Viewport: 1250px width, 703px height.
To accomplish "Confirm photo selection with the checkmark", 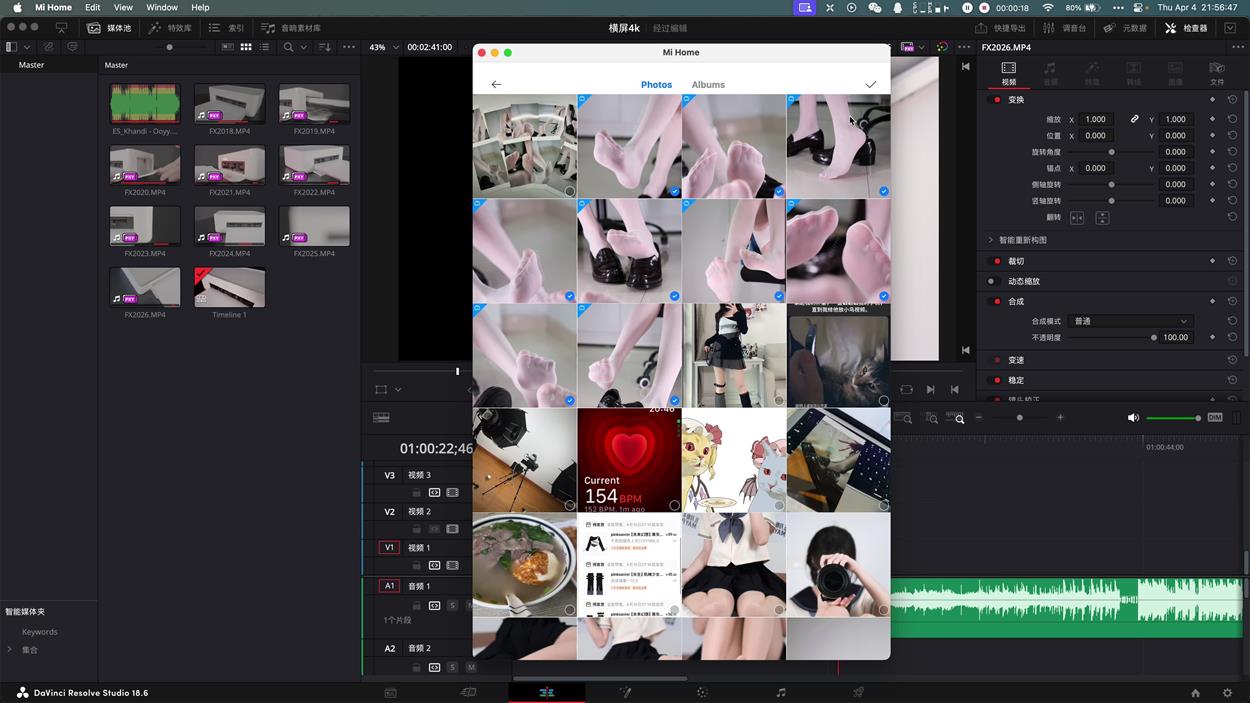I will coord(870,84).
